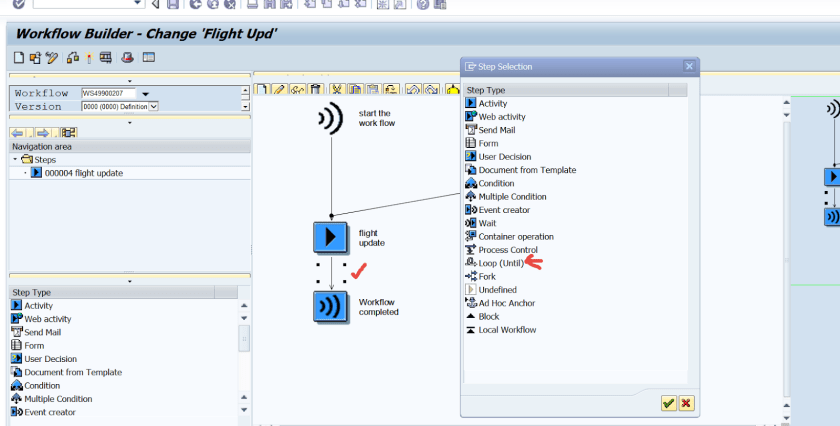Collapse the Steps folder in navigation tree
Screen dimensions: 840x426
click(x=15, y=159)
